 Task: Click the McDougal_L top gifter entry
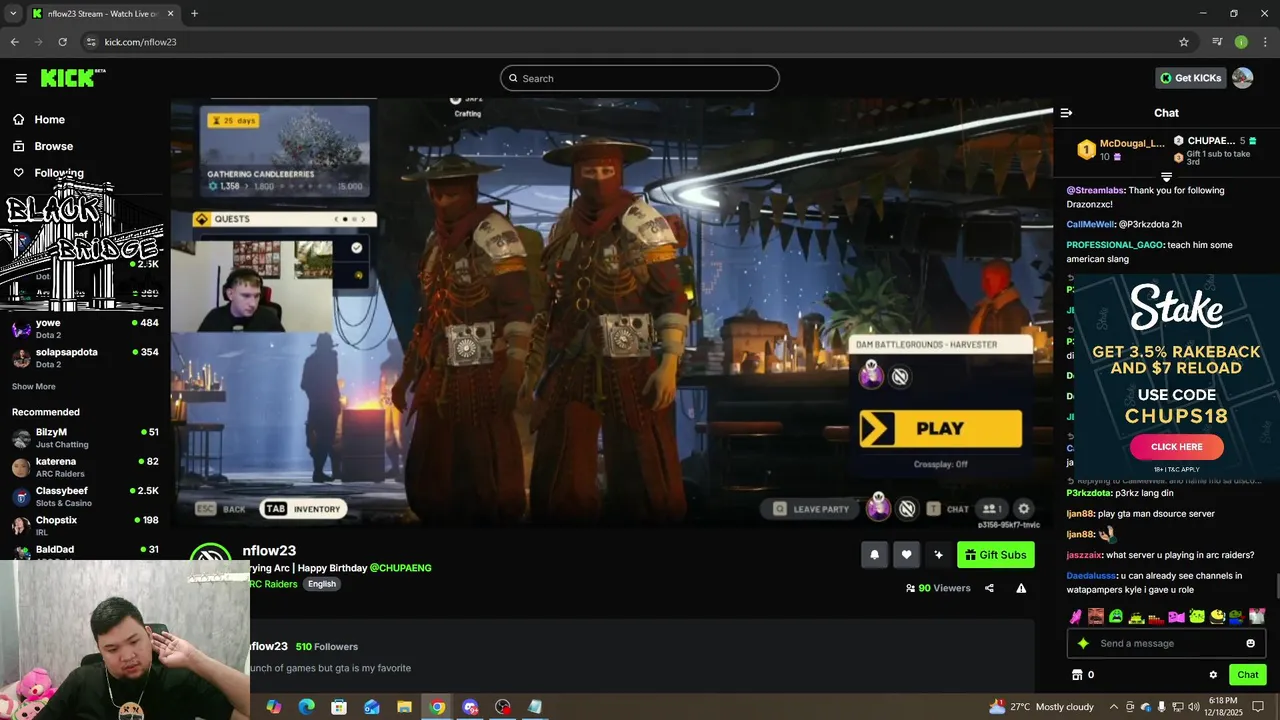pyautogui.click(x=1120, y=149)
